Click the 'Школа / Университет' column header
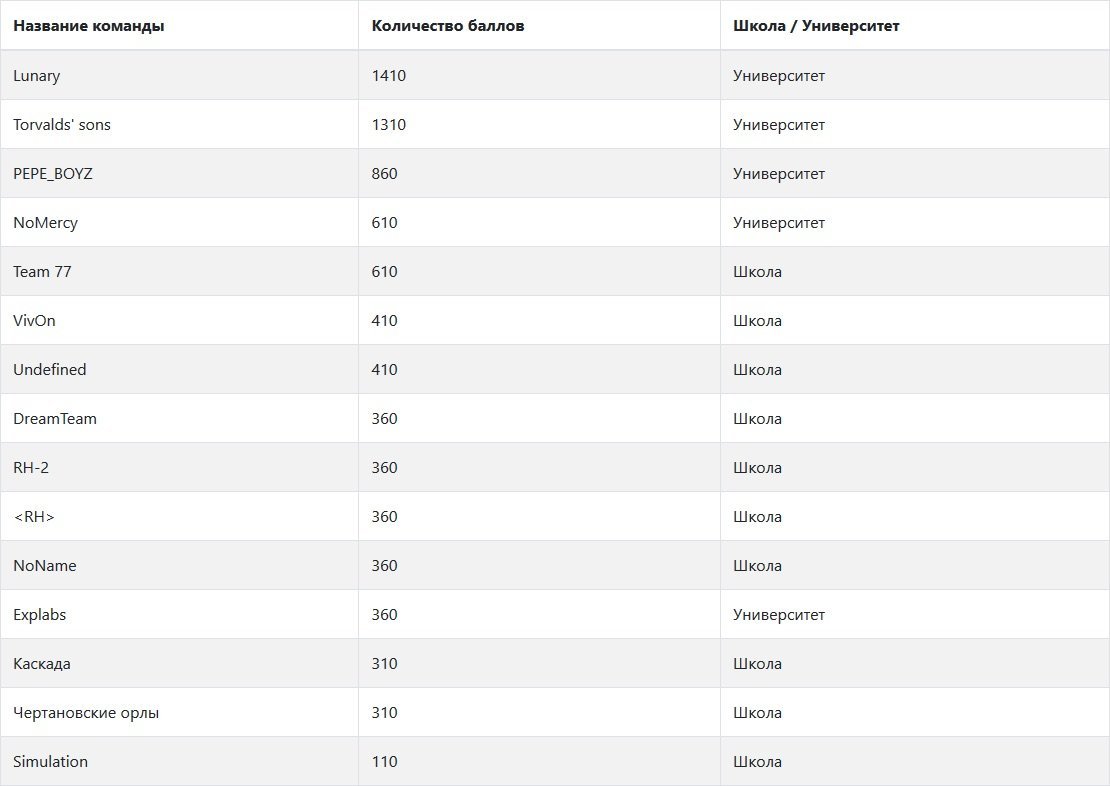Viewport: 1110px width, 786px height. point(816,25)
